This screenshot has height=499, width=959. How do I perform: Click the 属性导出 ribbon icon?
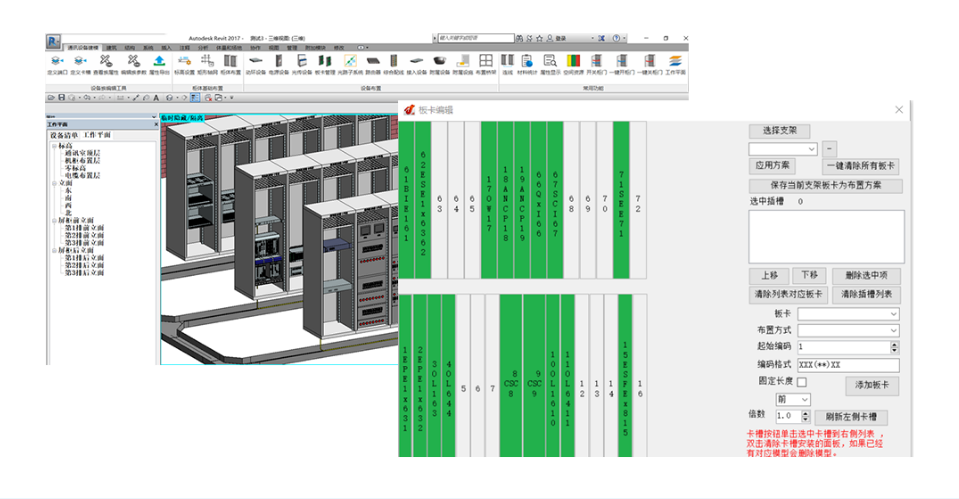[x=158, y=63]
